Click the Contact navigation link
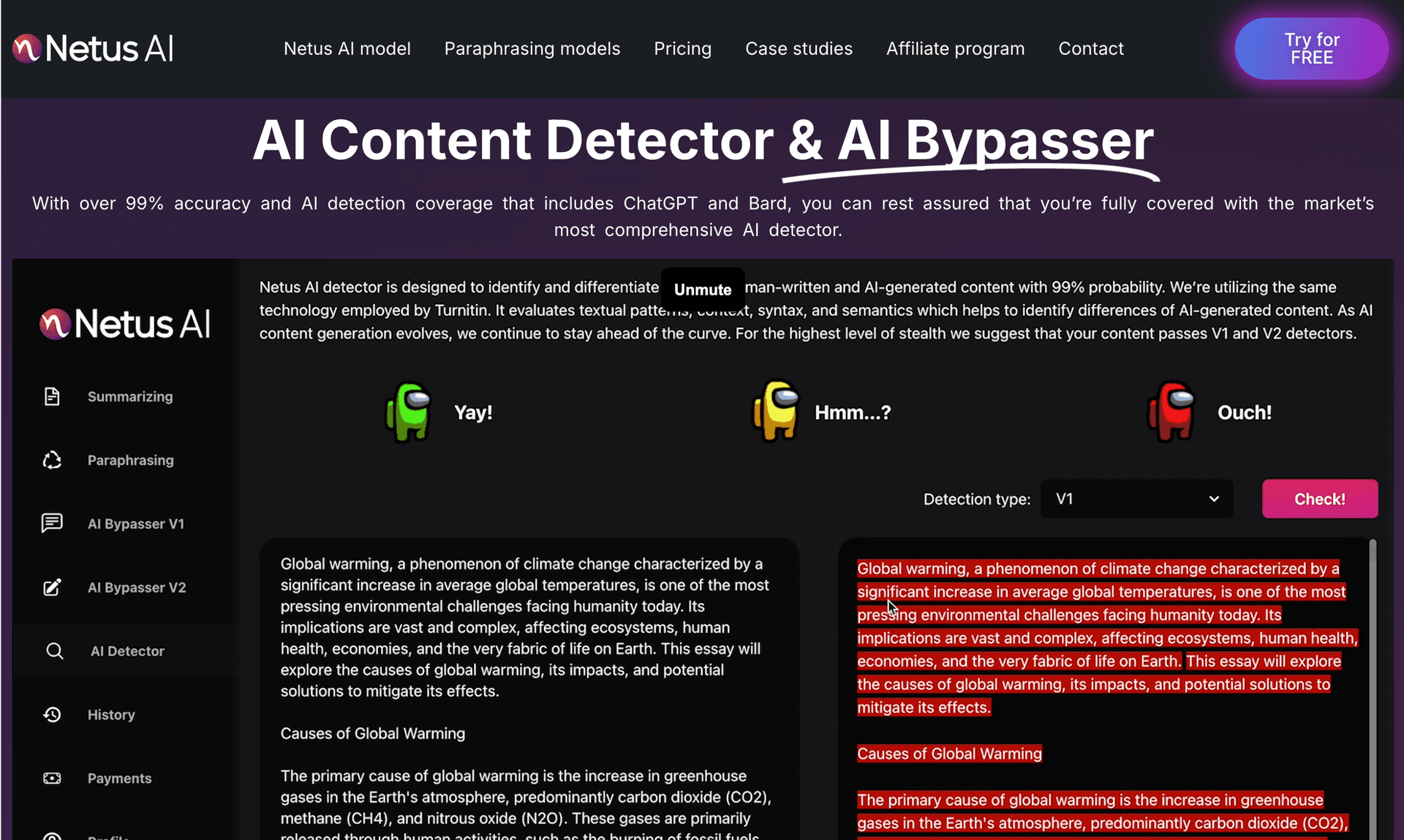Viewport: 1404px width, 840px height. pos(1091,48)
